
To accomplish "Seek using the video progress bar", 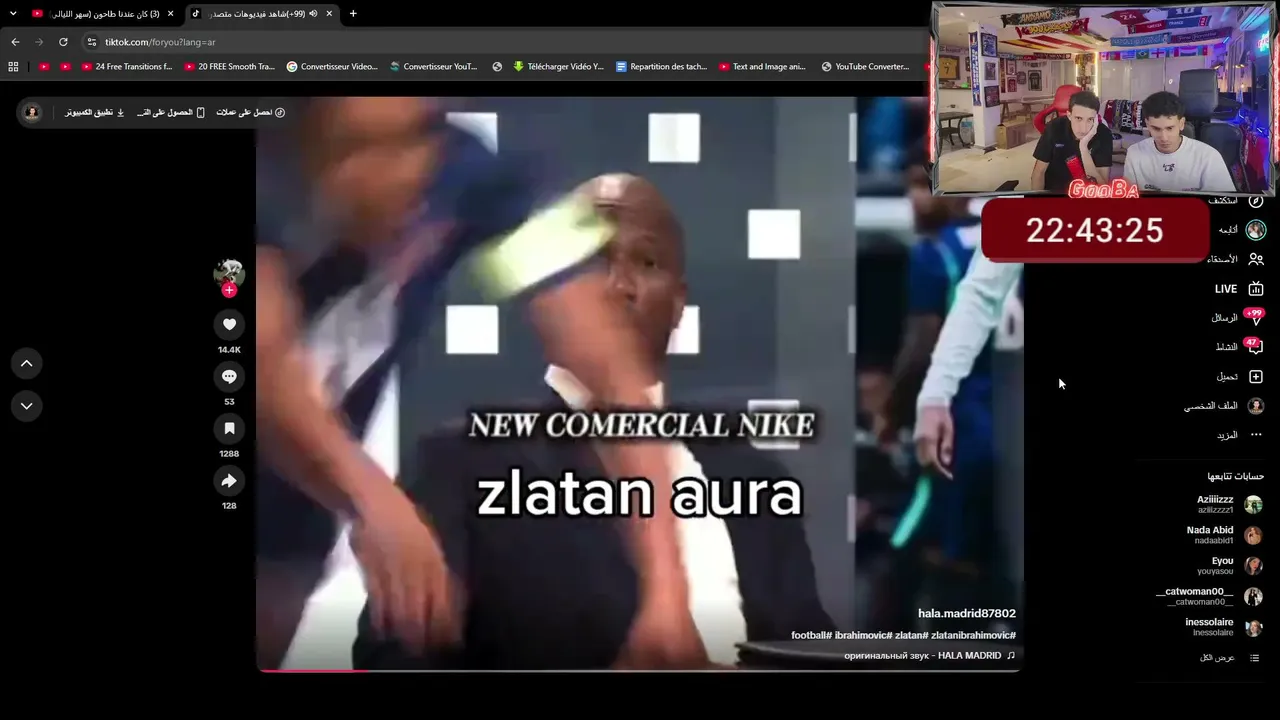I will click(640, 670).
